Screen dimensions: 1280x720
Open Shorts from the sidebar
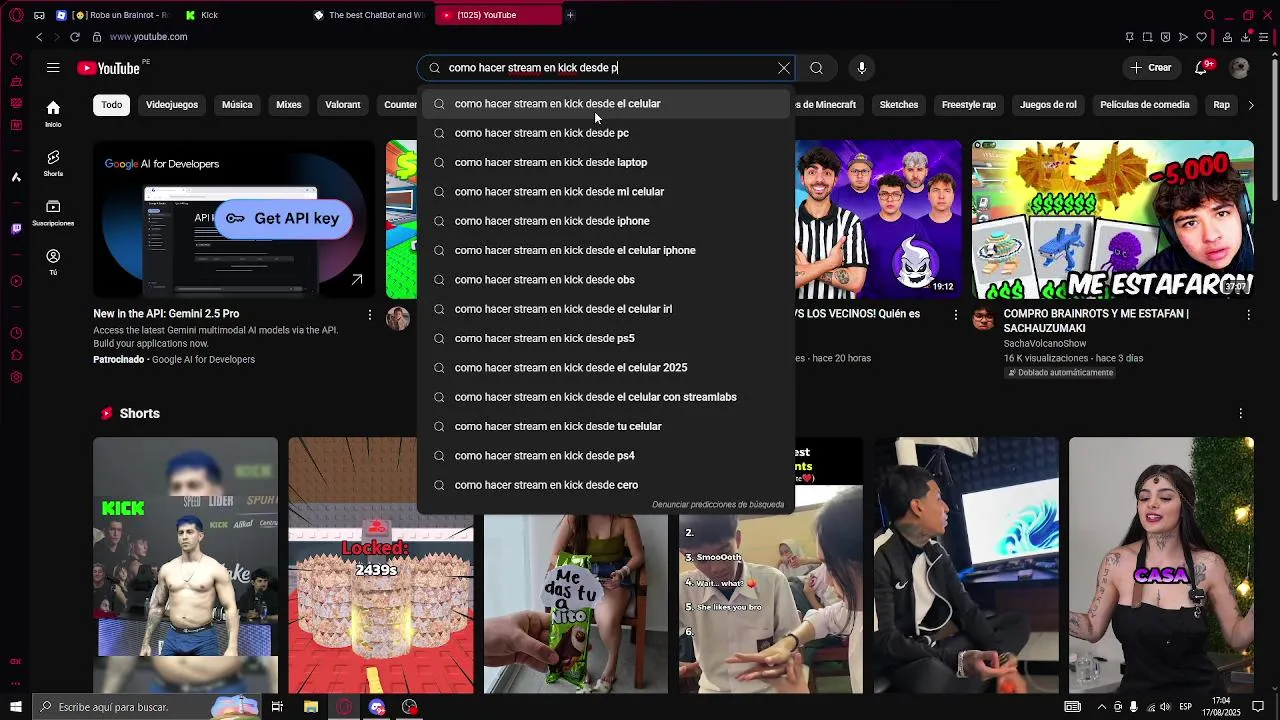53,164
